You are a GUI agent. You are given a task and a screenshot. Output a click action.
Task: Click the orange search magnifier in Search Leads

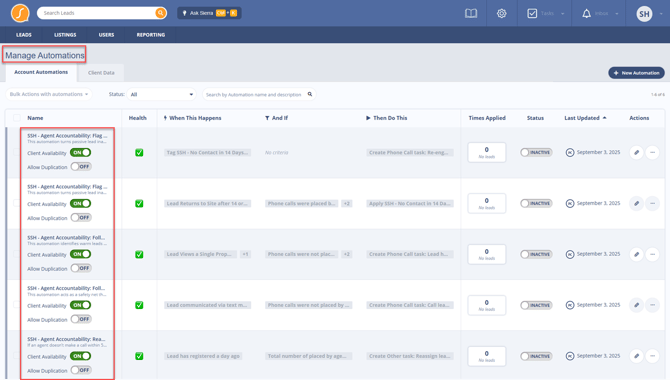[161, 13]
